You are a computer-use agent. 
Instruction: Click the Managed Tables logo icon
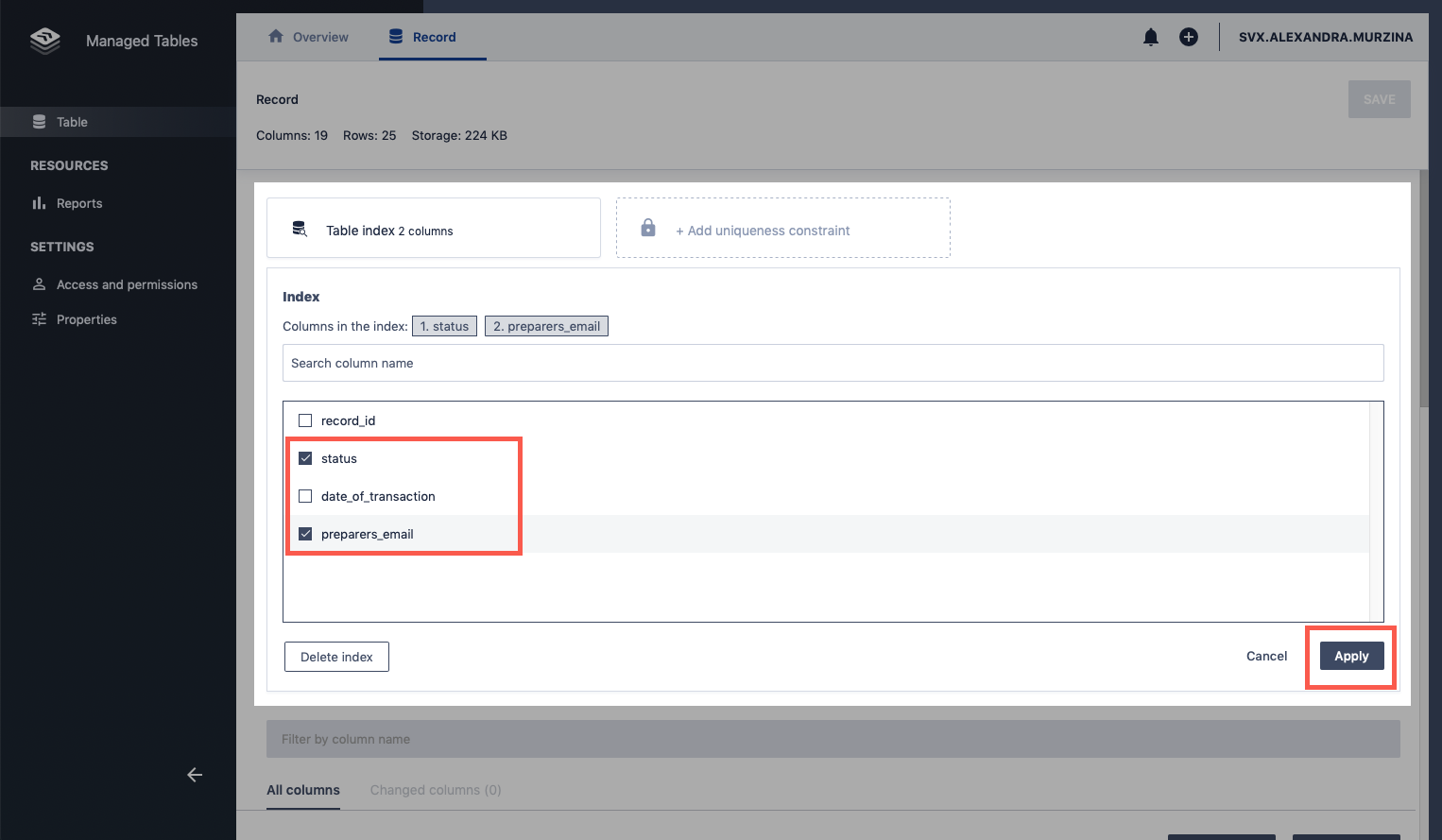[44, 41]
